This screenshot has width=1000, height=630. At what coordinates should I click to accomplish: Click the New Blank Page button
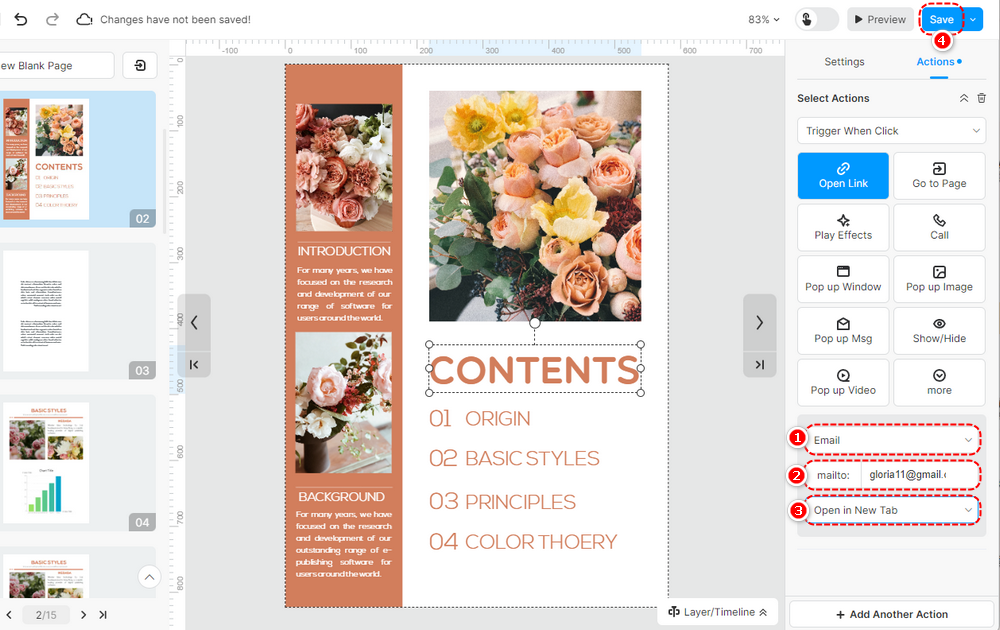pos(56,66)
